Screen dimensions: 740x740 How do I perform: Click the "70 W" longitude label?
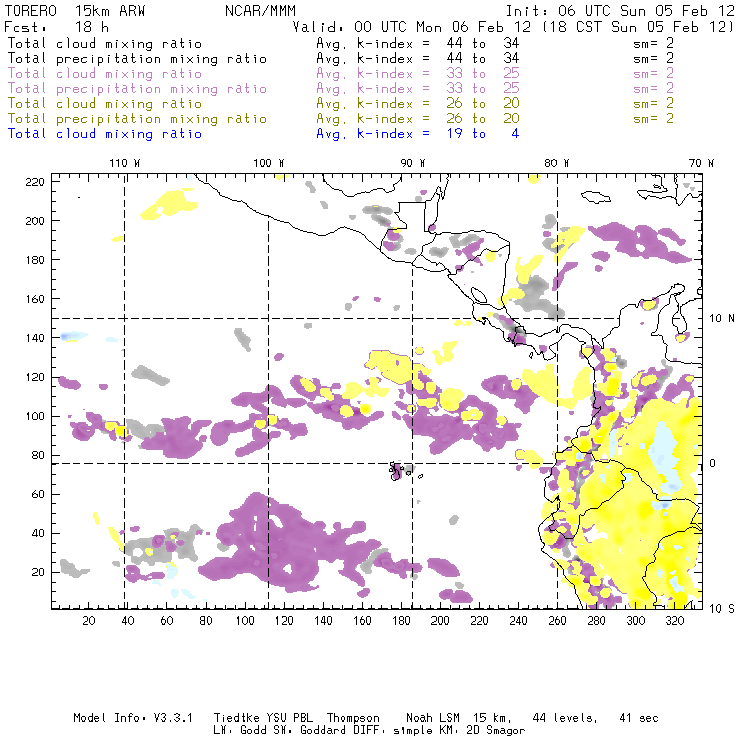[701, 163]
